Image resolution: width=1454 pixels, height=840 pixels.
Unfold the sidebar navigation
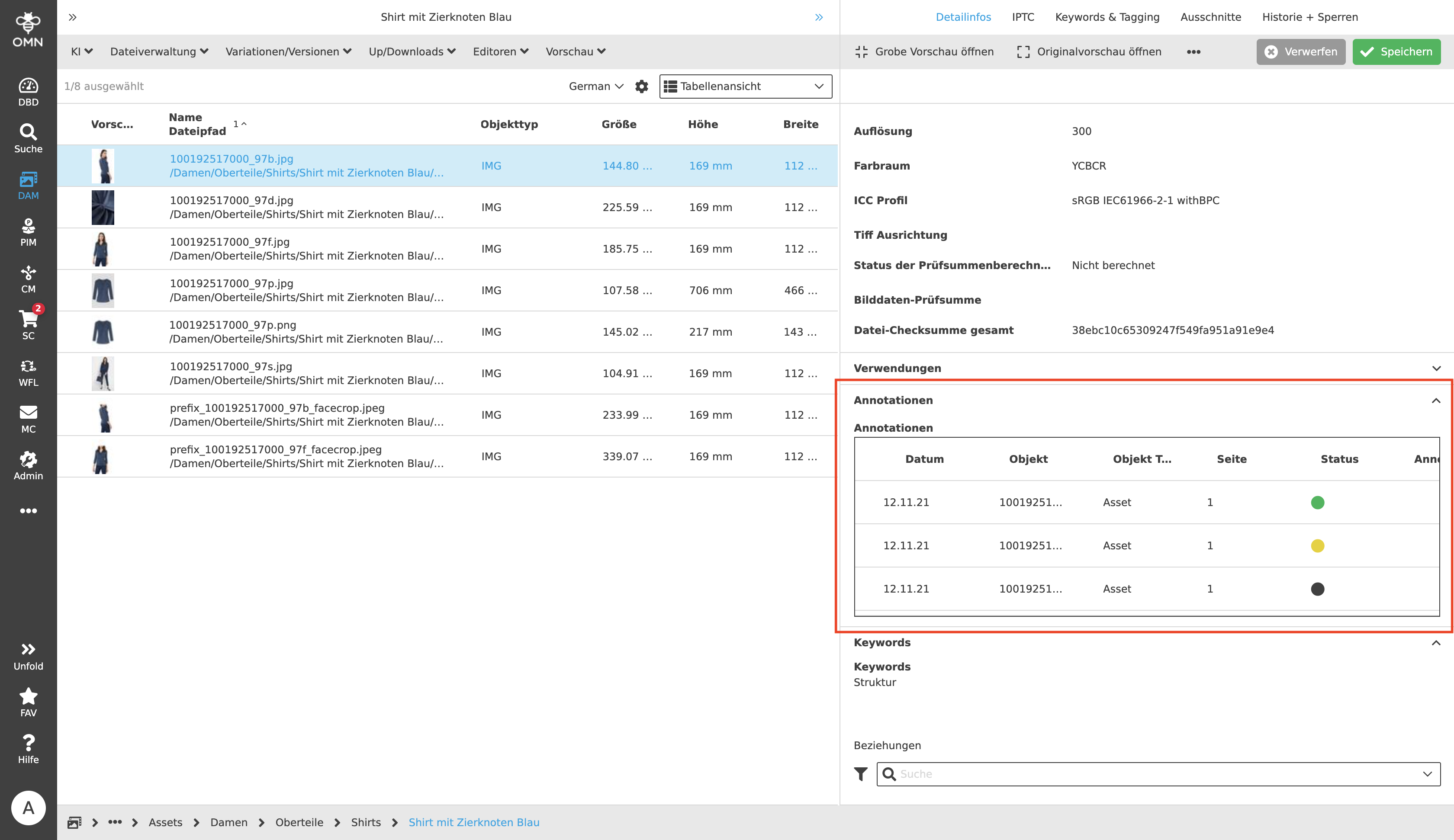(x=28, y=656)
